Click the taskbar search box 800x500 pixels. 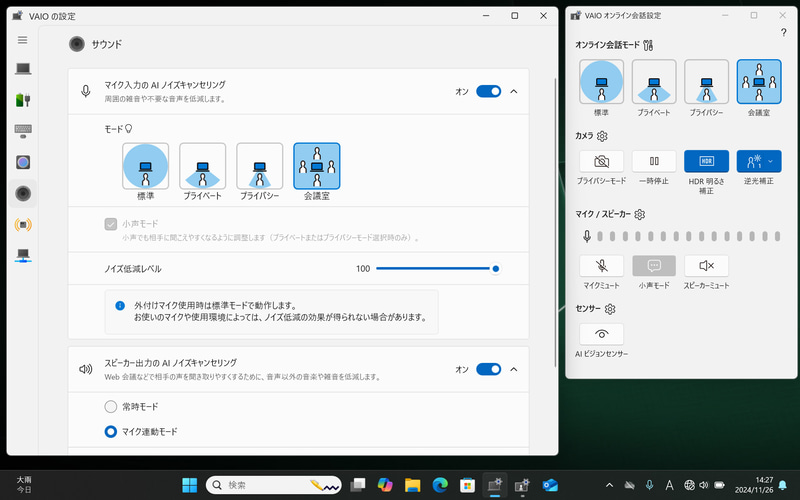click(x=274, y=485)
